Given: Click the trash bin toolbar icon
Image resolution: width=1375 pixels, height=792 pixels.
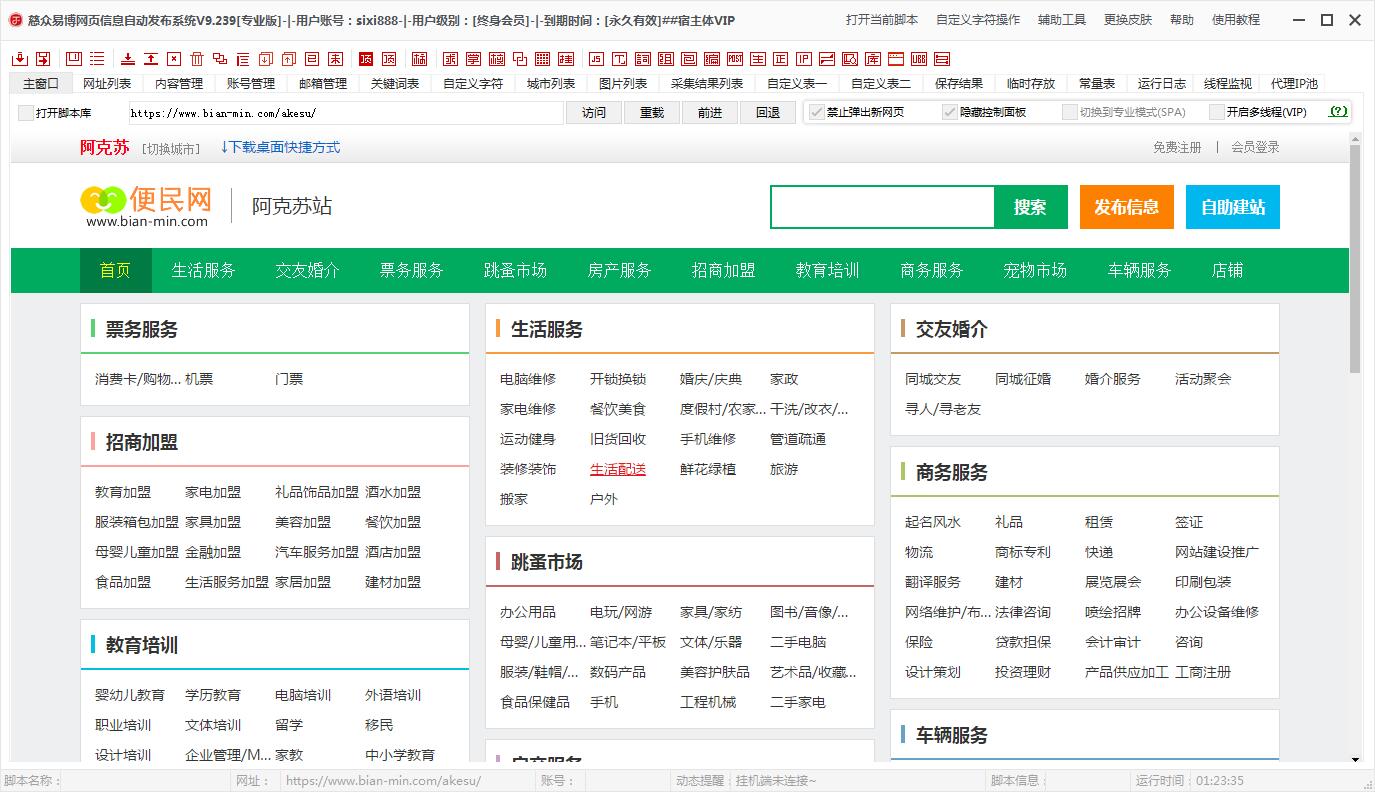Looking at the screenshot, I should (197, 59).
